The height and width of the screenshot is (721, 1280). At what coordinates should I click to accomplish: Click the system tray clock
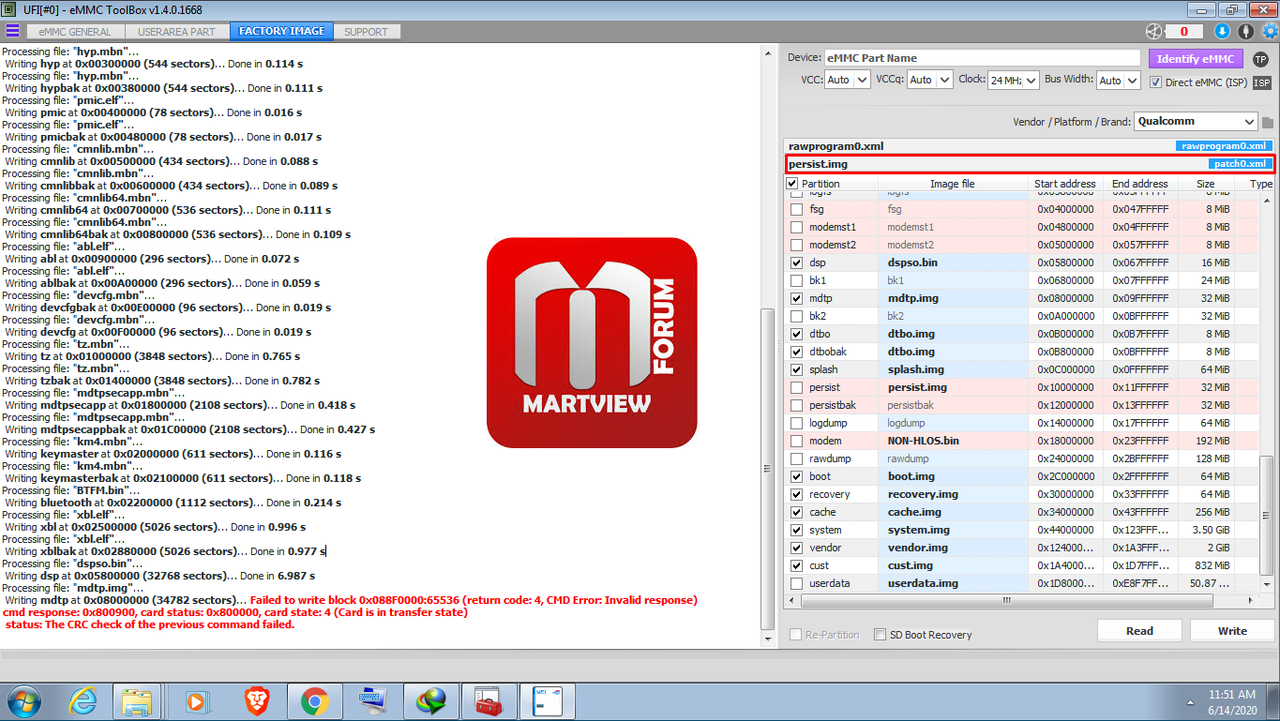pyautogui.click(x=1231, y=701)
